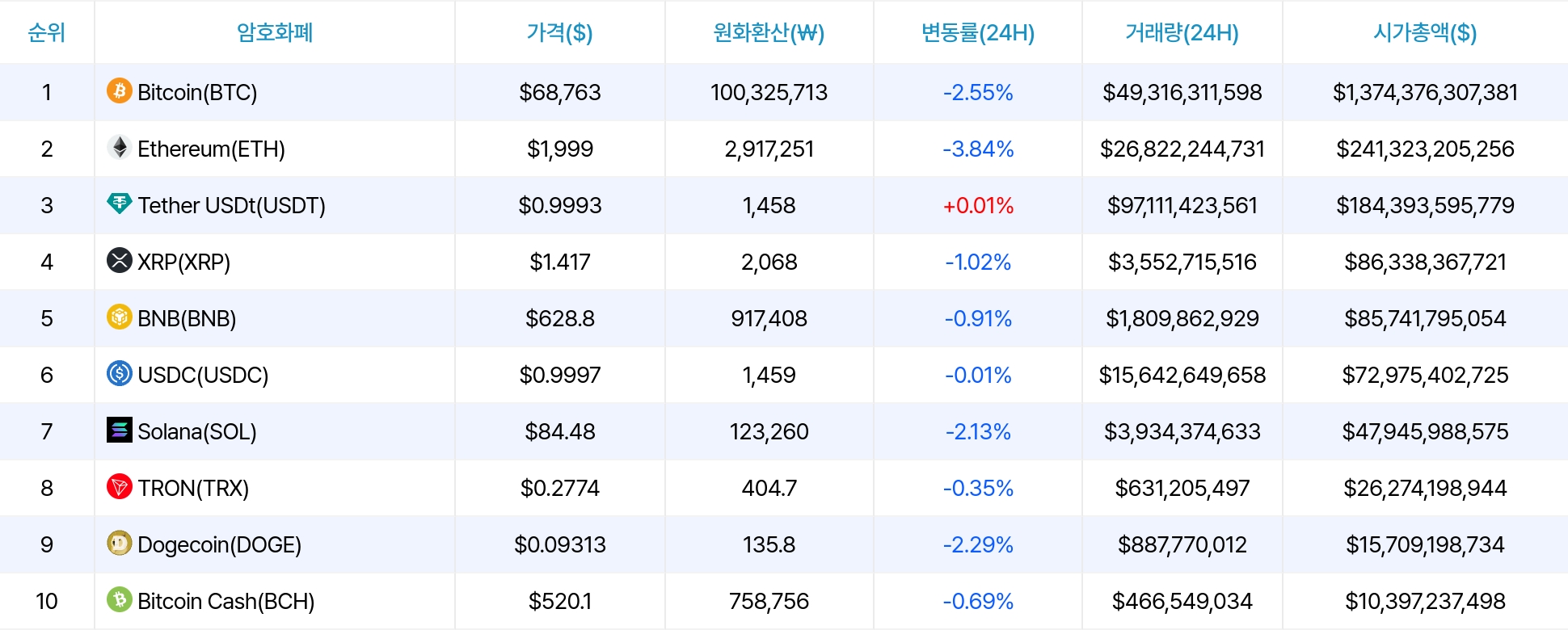Screen dimensions: 1568x630
Task: Click the Dogecoin coin icon
Action: pyautogui.click(x=120, y=543)
